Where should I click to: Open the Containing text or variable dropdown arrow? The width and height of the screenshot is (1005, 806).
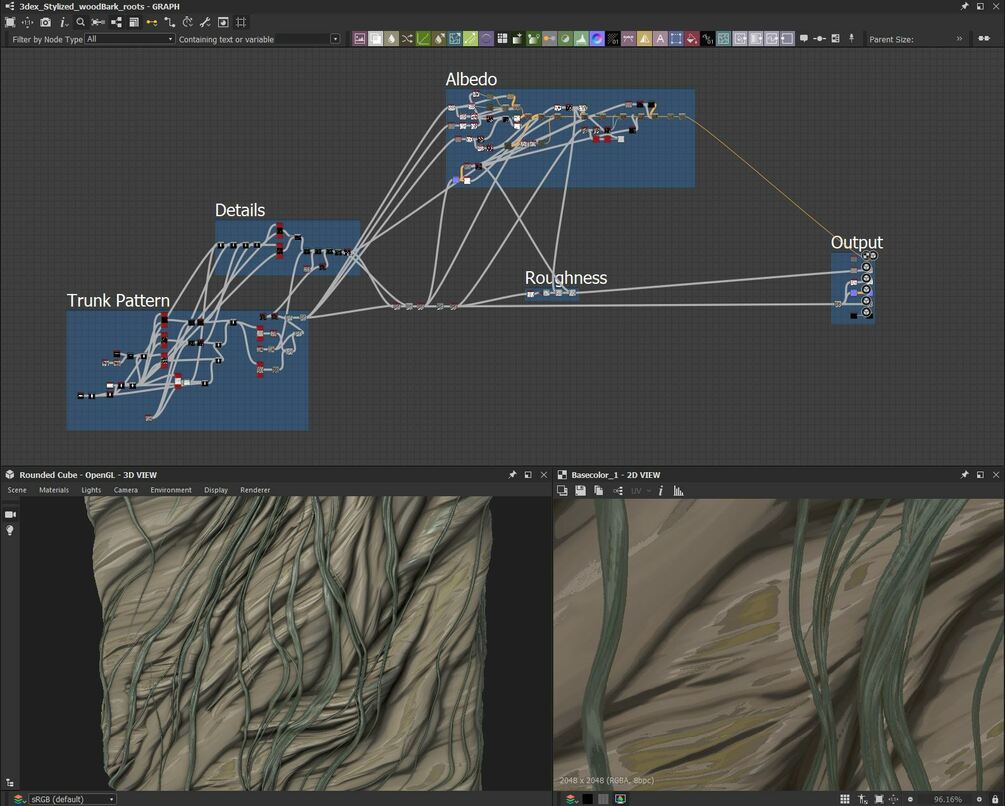coord(335,39)
